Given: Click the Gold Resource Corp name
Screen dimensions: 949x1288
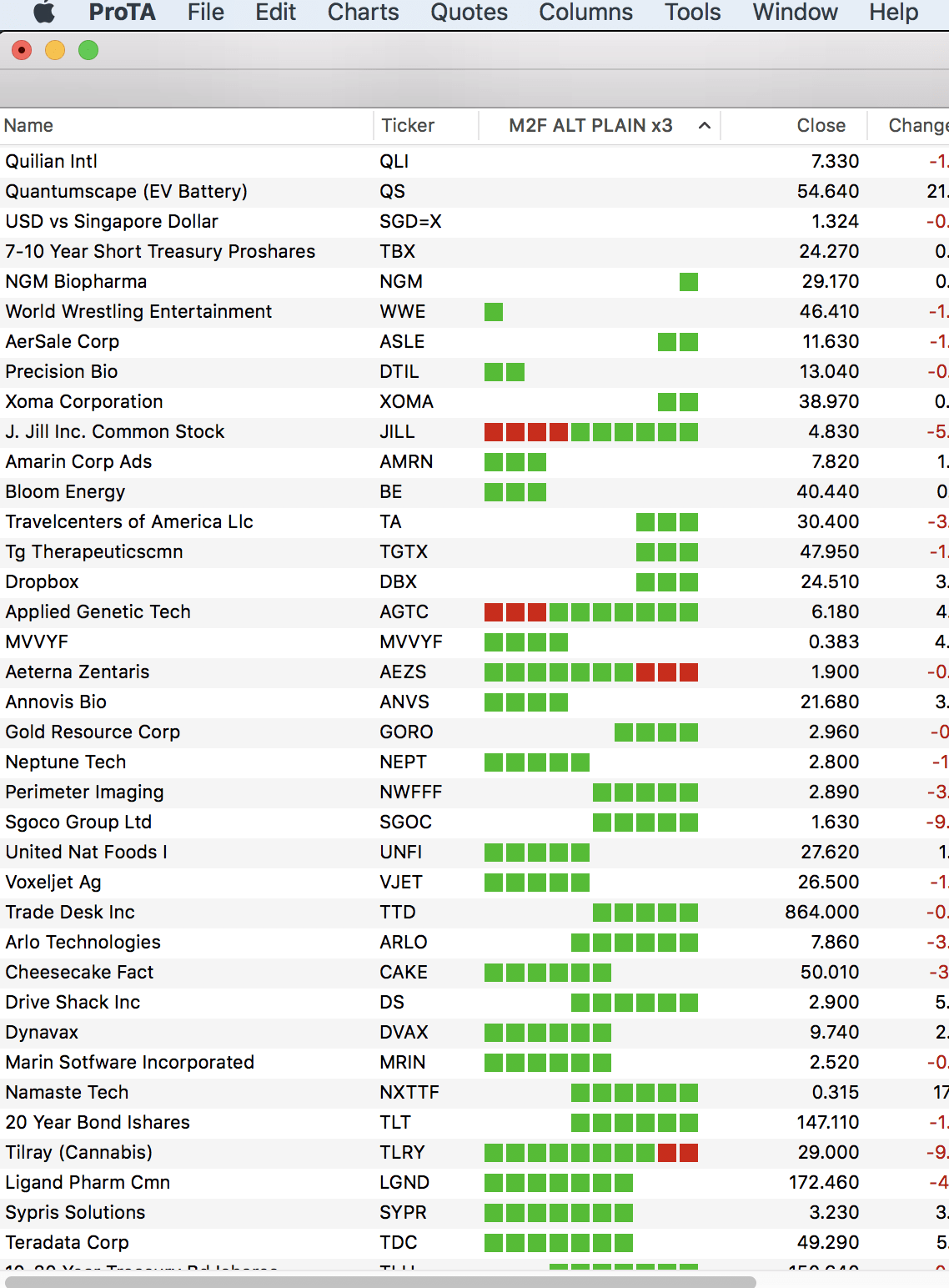Looking at the screenshot, I should coord(93,732).
